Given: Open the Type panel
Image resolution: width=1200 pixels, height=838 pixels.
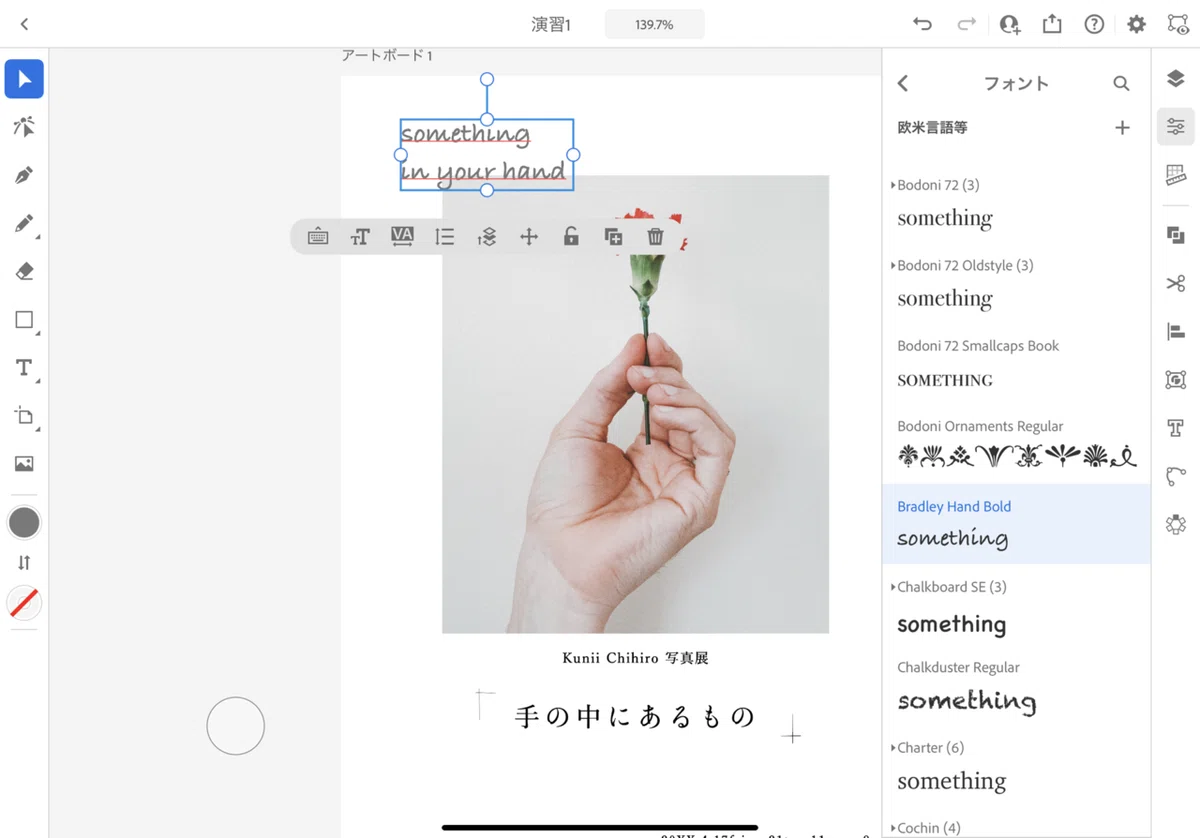Looking at the screenshot, I should tap(1176, 428).
